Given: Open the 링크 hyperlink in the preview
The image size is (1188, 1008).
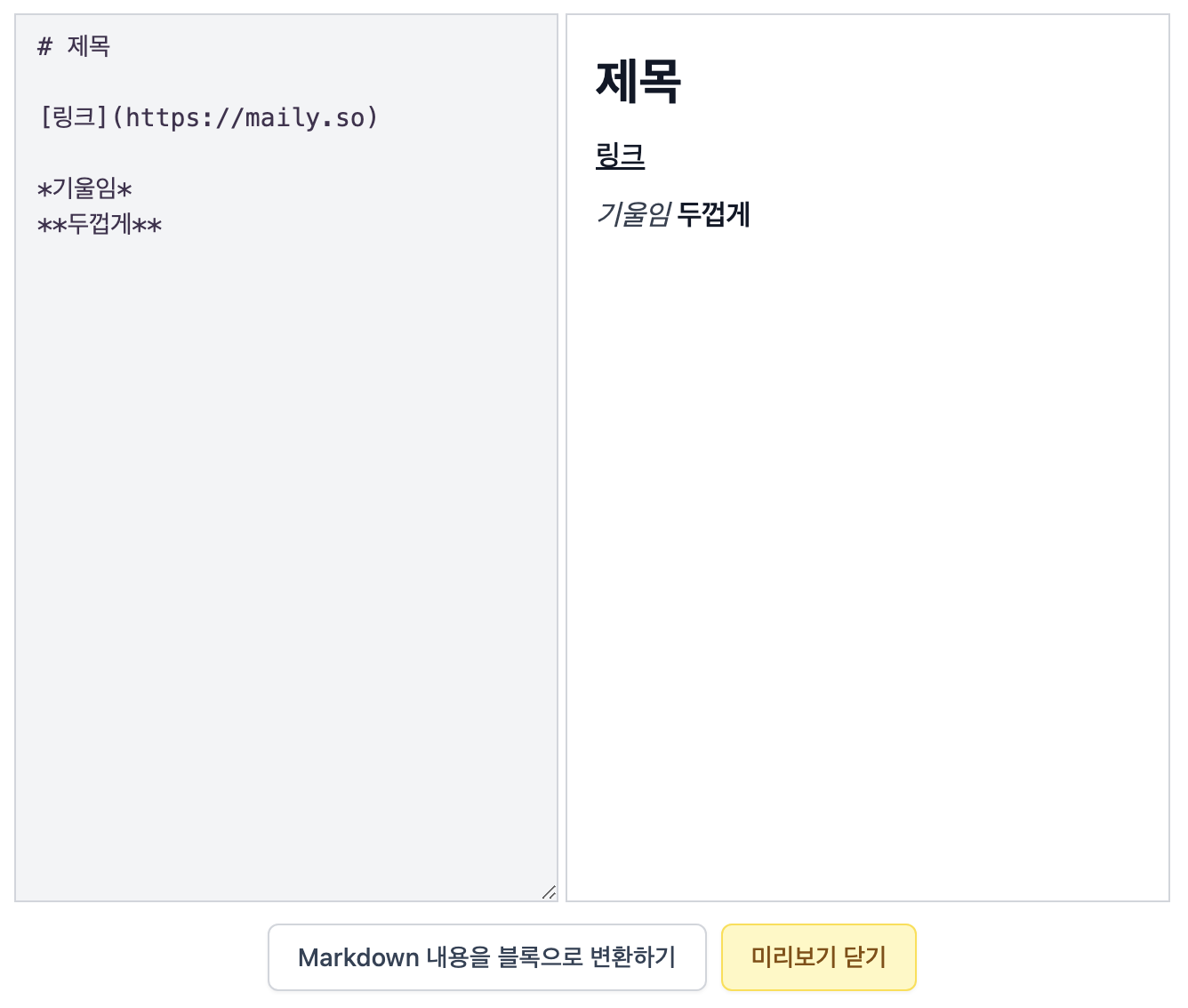Looking at the screenshot, I should click(x=621, y=156).
